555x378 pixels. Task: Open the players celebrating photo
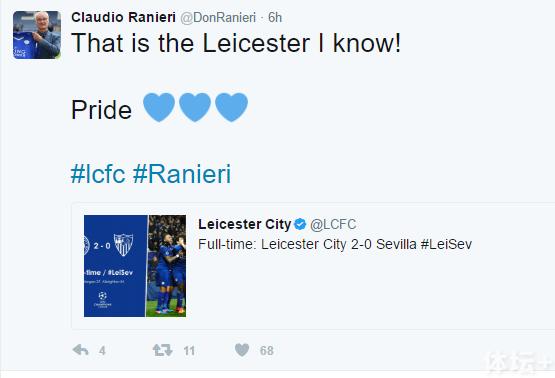(x=166, y=266)
